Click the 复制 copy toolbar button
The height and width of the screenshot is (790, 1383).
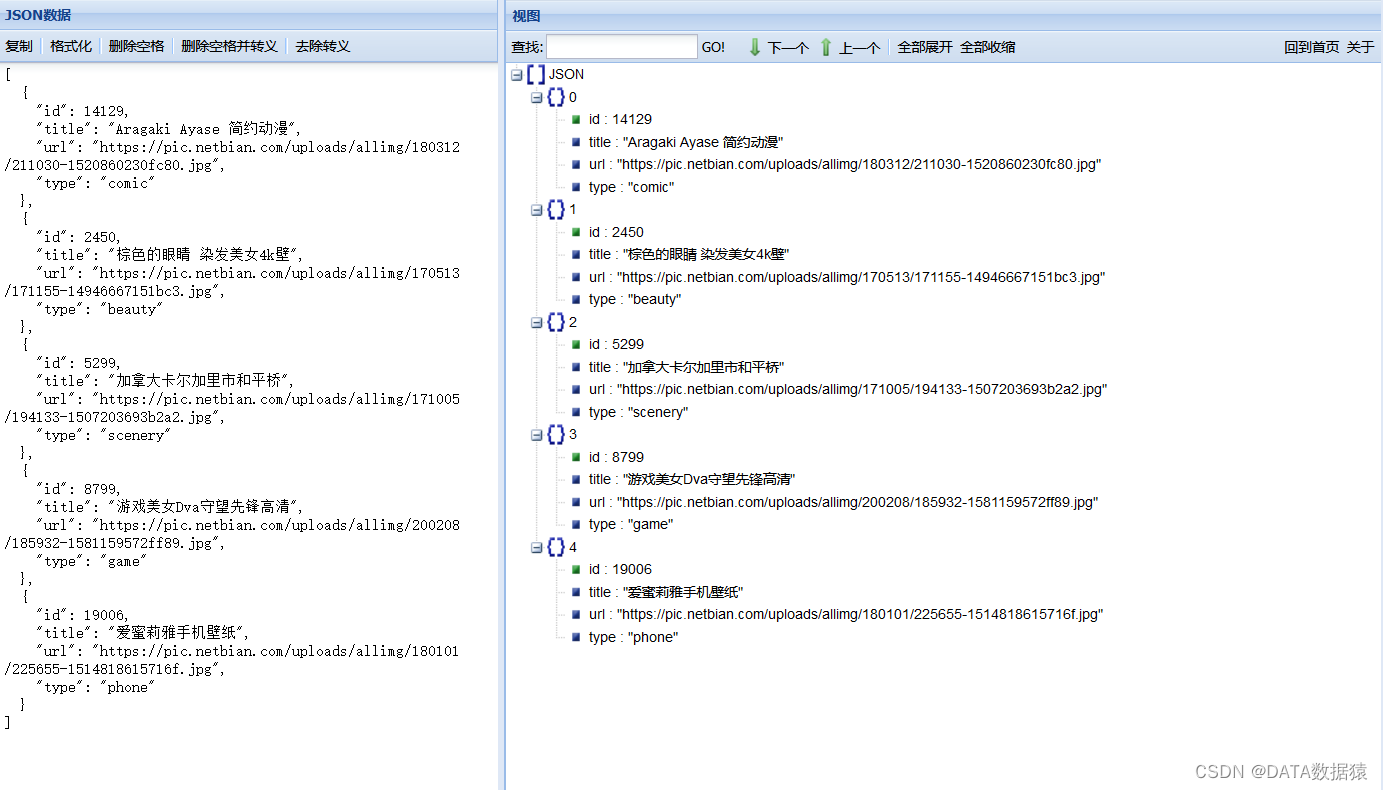coord(19,46)
